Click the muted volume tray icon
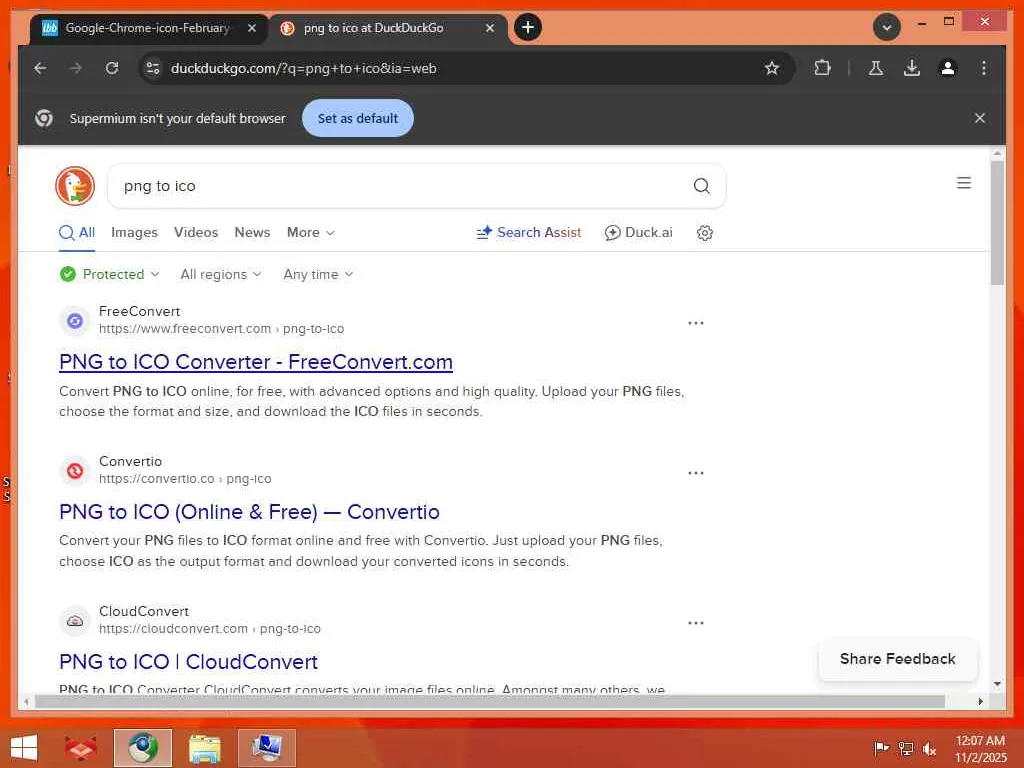The width and height of the screenshot is (1024, 768). tap(929, 748)
